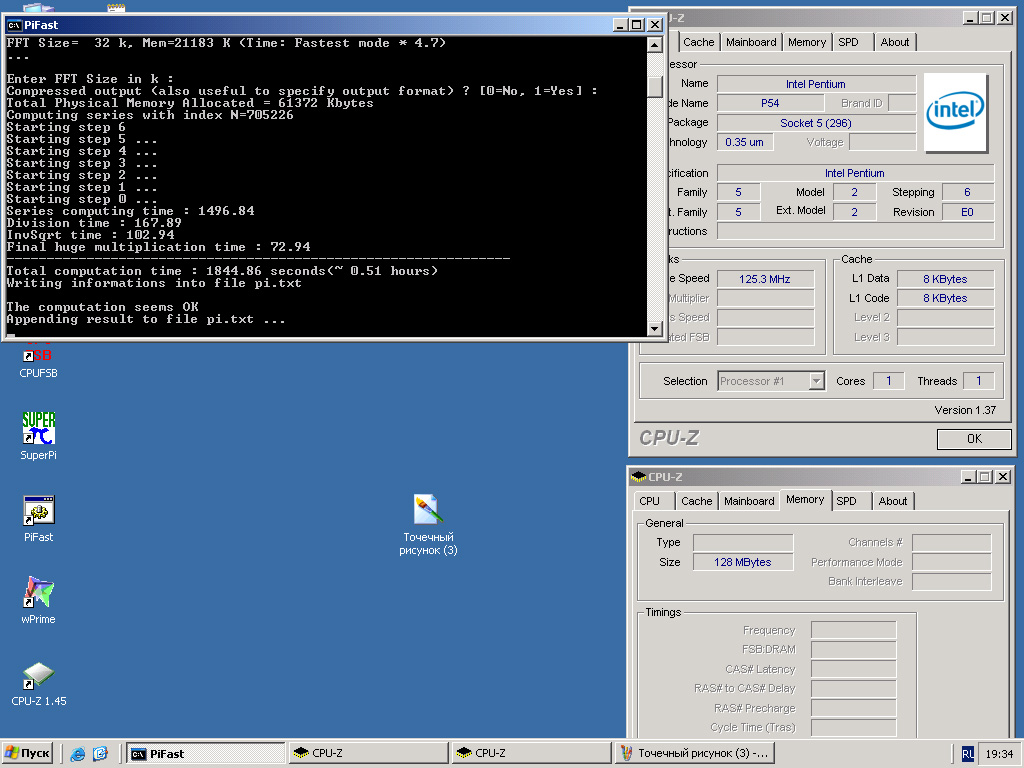Close the lower CPU-Z window
This screenshot has height=768, width=1024.
(x=1003, y=477)
